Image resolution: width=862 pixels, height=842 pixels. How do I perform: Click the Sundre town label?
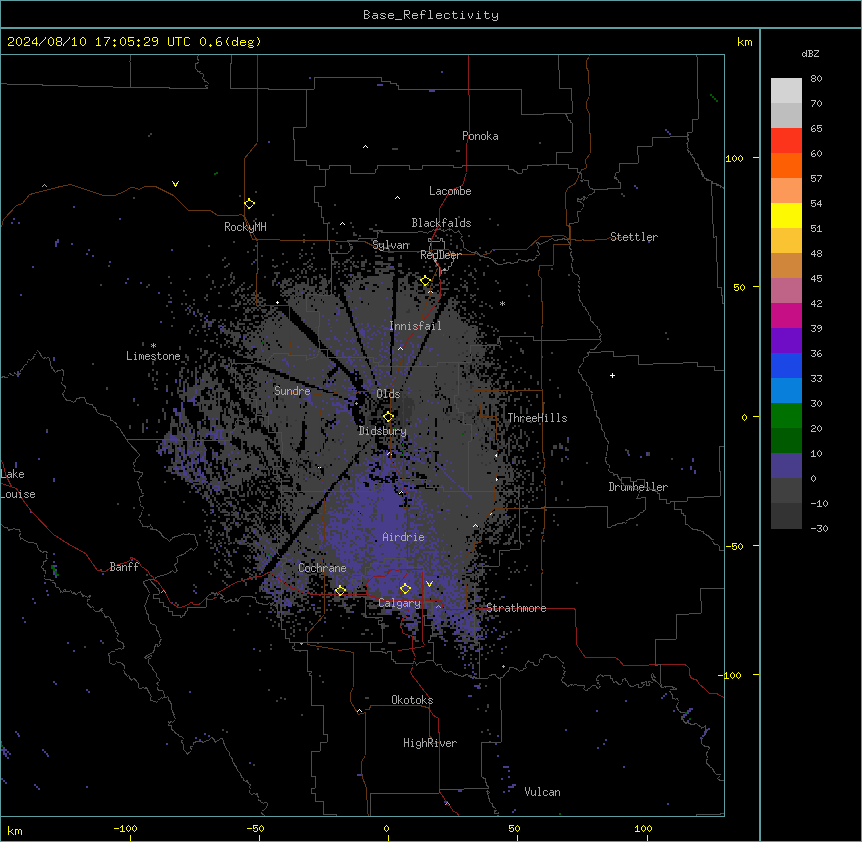(292, 391)
